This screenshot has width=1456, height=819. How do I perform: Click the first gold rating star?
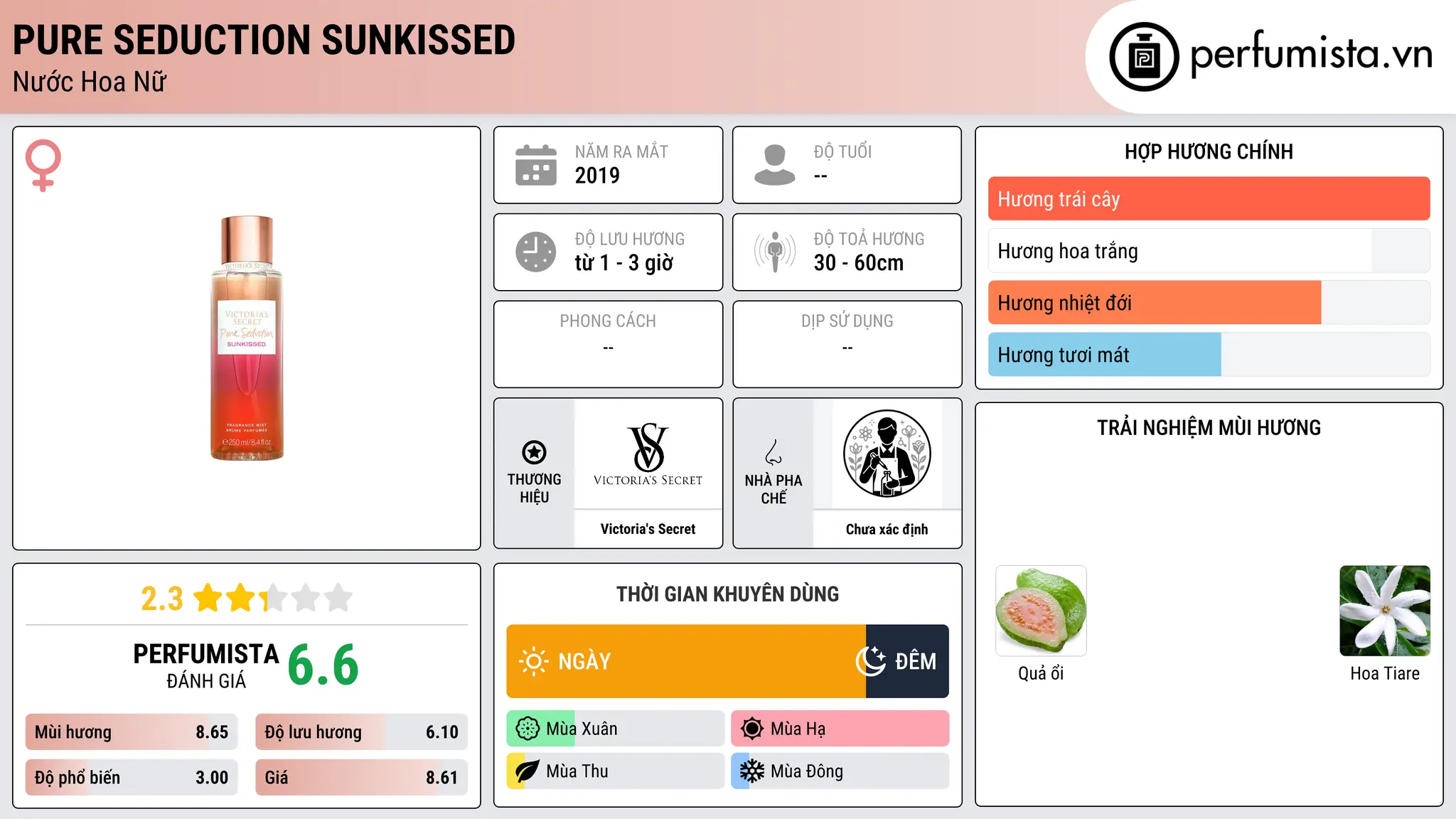(x=208, y=598)
